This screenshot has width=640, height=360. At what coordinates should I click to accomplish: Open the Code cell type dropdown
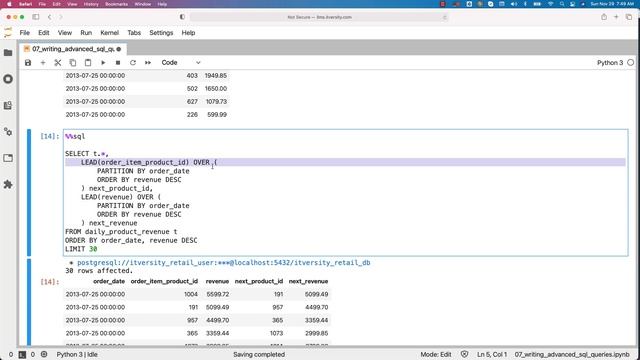tap(181, 62)
